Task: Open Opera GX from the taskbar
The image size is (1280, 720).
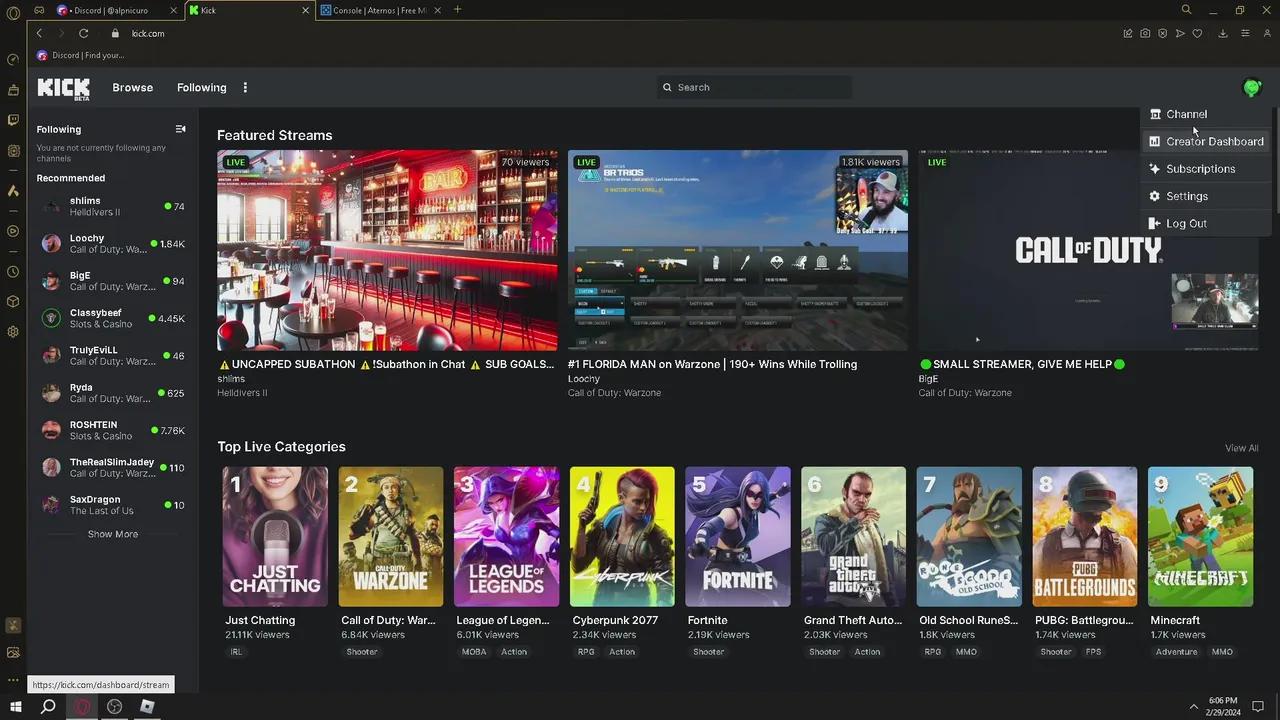Action: [x=82, y=707]
